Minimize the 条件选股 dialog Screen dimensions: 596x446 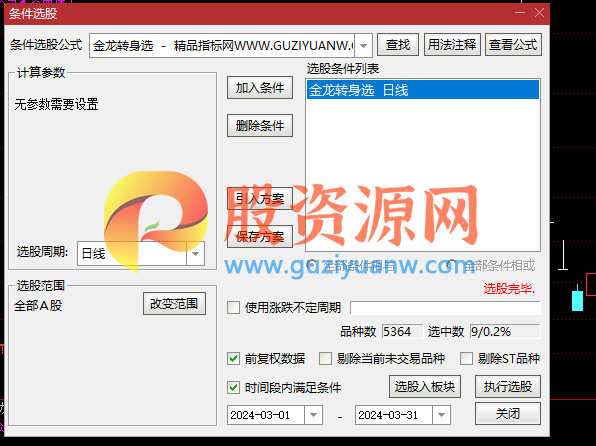click(x=520, y=13)
